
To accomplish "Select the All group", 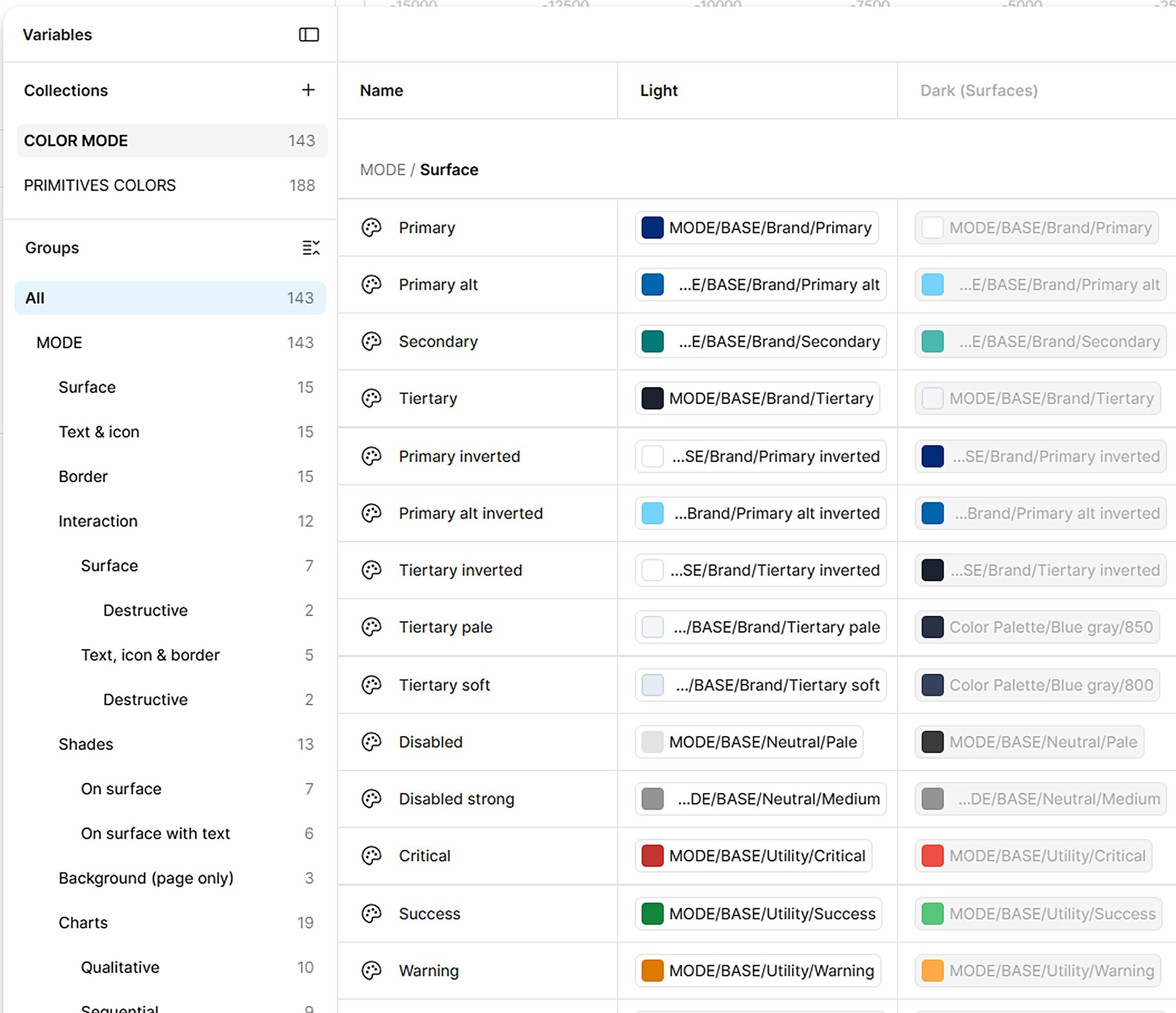I will coord(170,298).
